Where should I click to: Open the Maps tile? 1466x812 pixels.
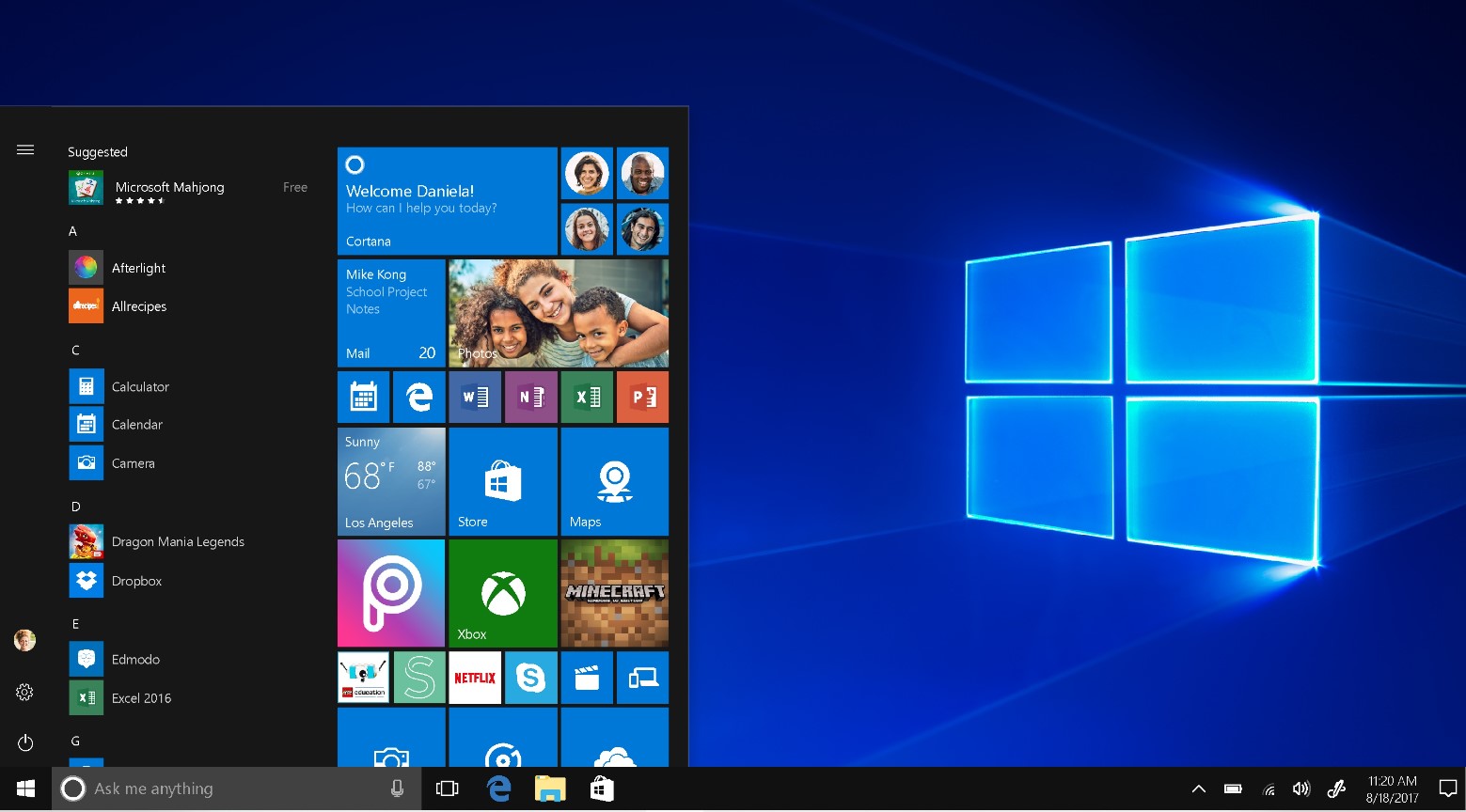pyautogui.click(x=615, y=481)
